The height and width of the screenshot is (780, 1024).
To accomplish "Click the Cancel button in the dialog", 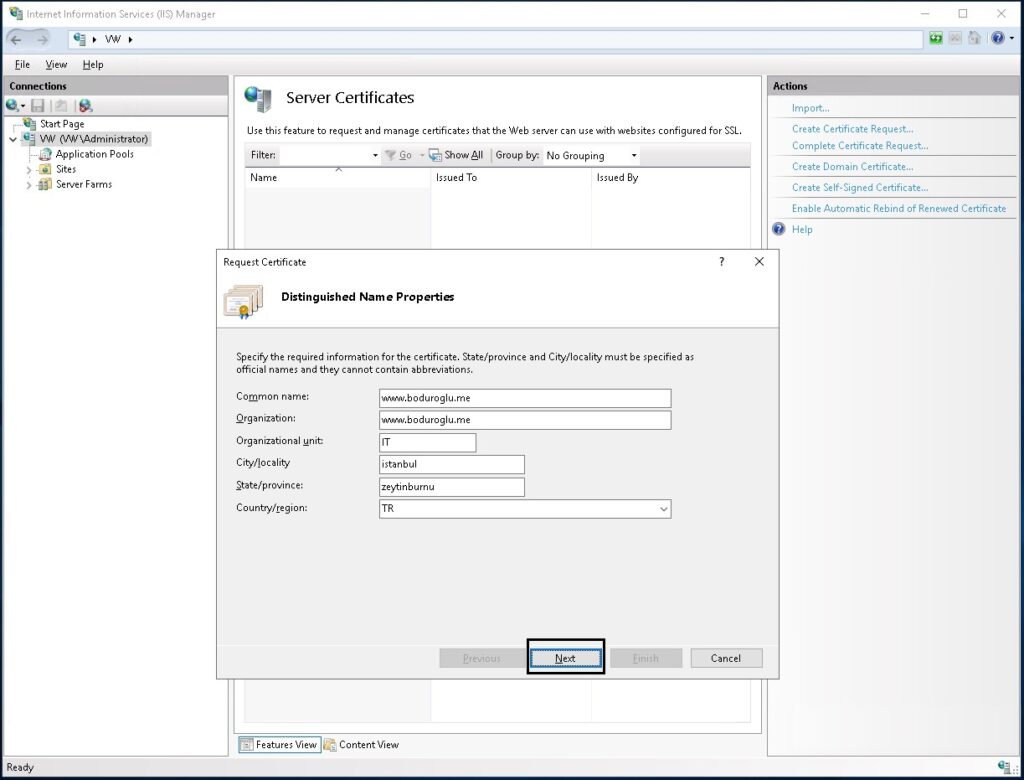I will (x=725, y=658).
